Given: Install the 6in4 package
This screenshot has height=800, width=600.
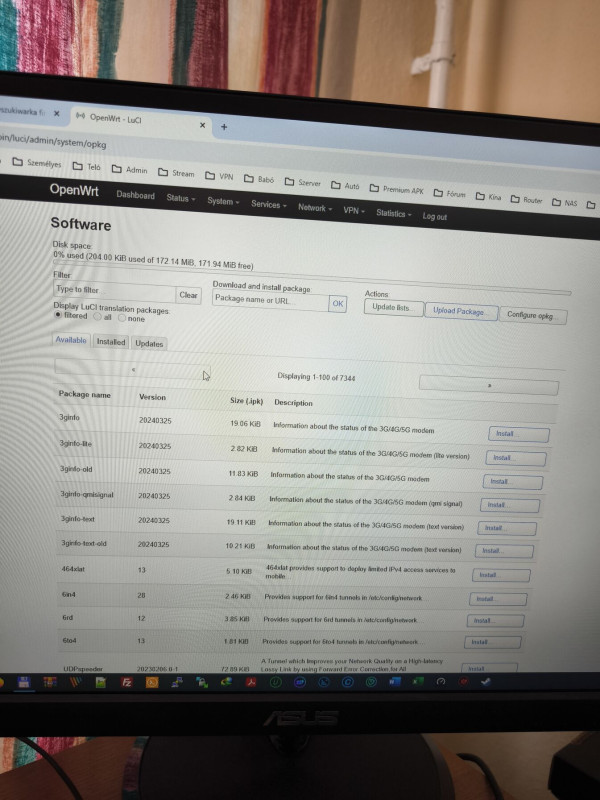Looking at the screenshot, I should click(498, 599).
